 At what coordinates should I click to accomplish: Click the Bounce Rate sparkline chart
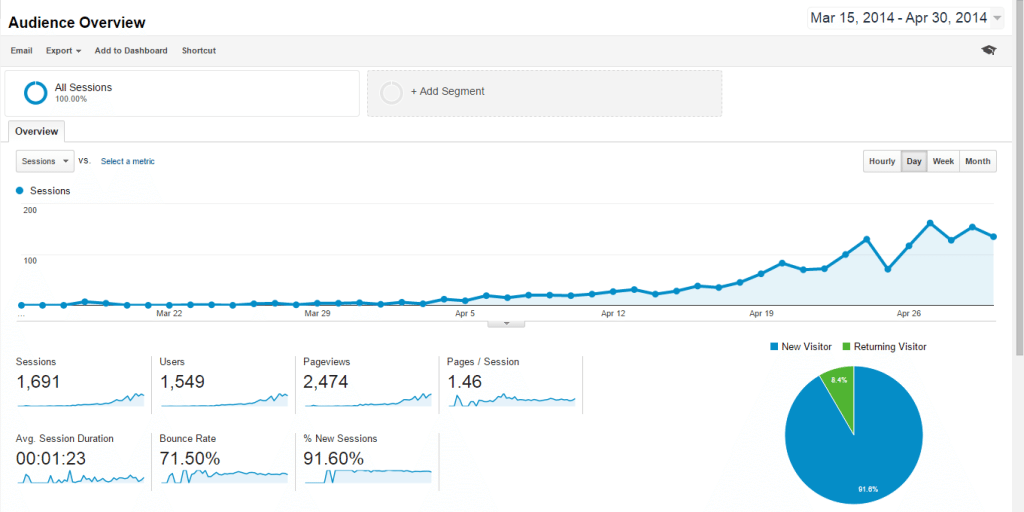click(224, 476)
